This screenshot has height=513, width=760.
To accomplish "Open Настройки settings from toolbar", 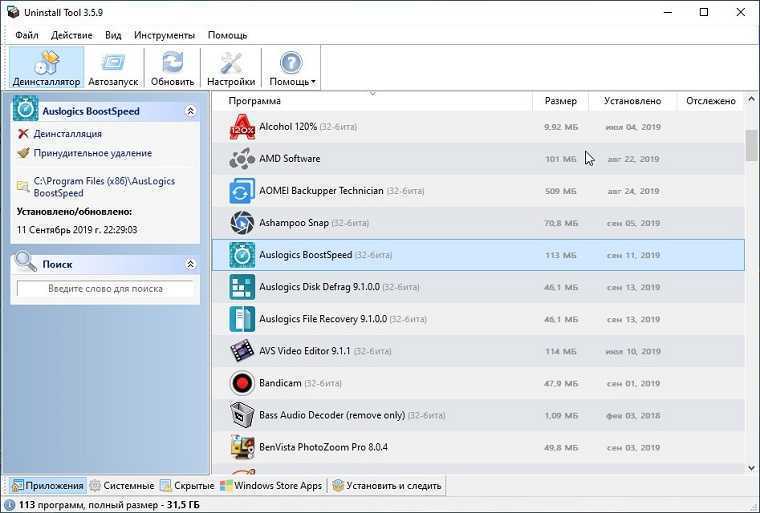I will 231,67.
